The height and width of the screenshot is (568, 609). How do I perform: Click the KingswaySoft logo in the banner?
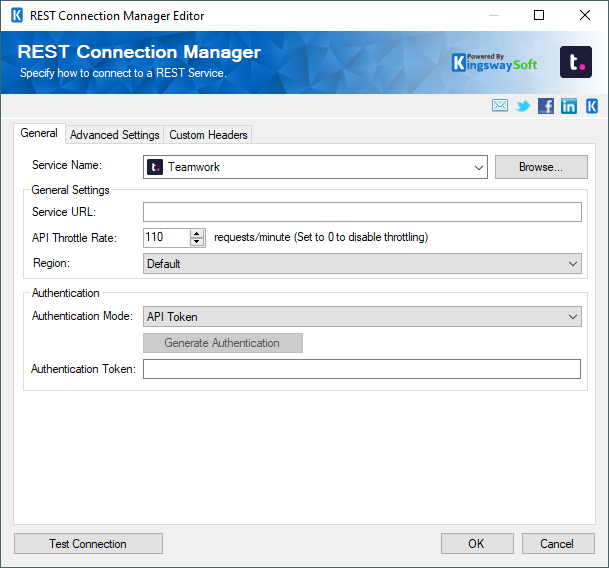tap(494, 63)
